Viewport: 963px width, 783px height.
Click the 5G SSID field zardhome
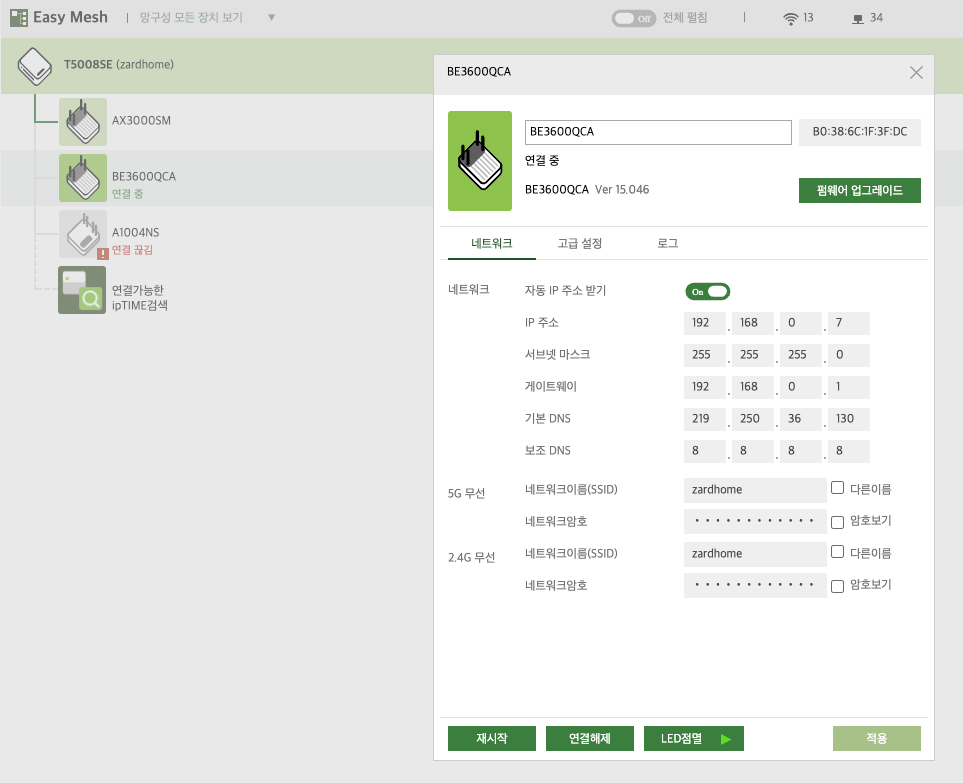pyautogui.click(x=755, y=490)
